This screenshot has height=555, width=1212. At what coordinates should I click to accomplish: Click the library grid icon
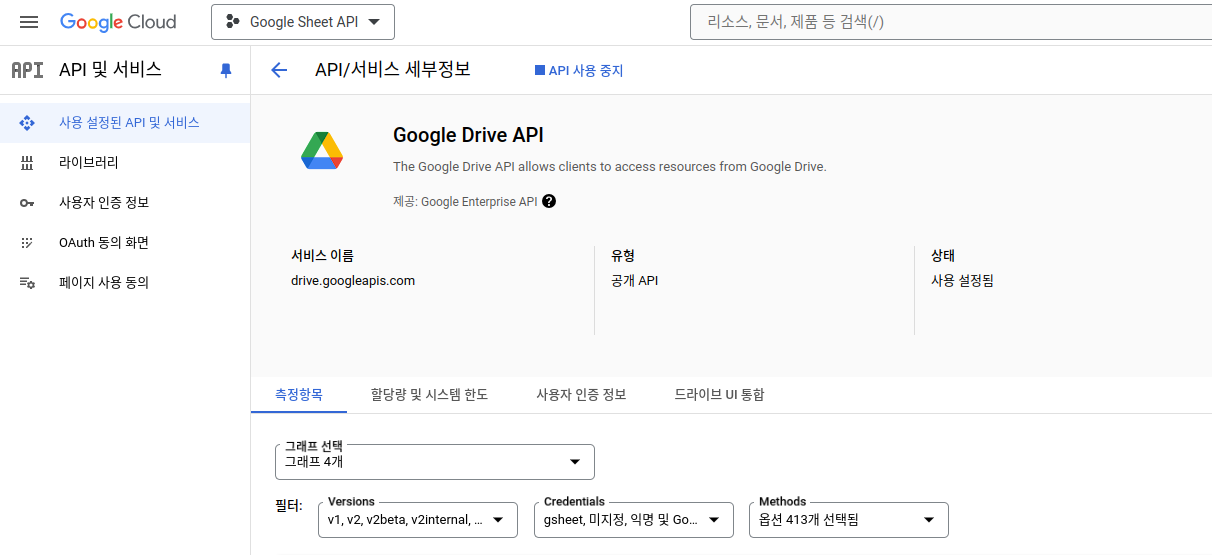pos(27,163)
